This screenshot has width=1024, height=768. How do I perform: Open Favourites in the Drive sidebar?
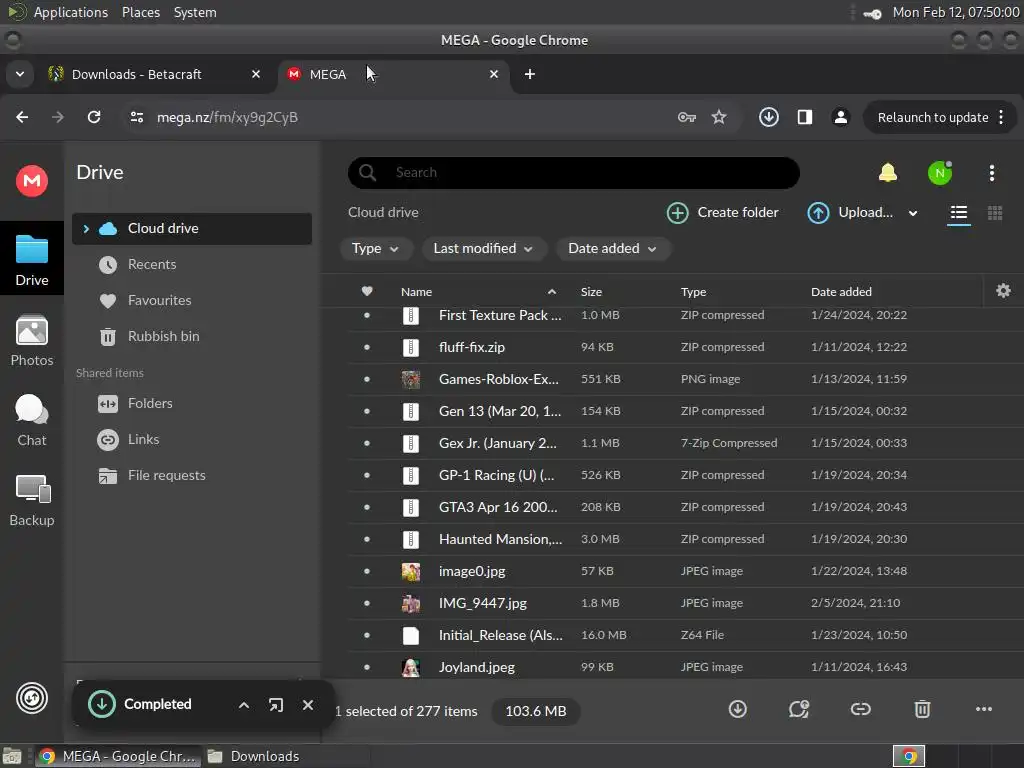[191, 300]
